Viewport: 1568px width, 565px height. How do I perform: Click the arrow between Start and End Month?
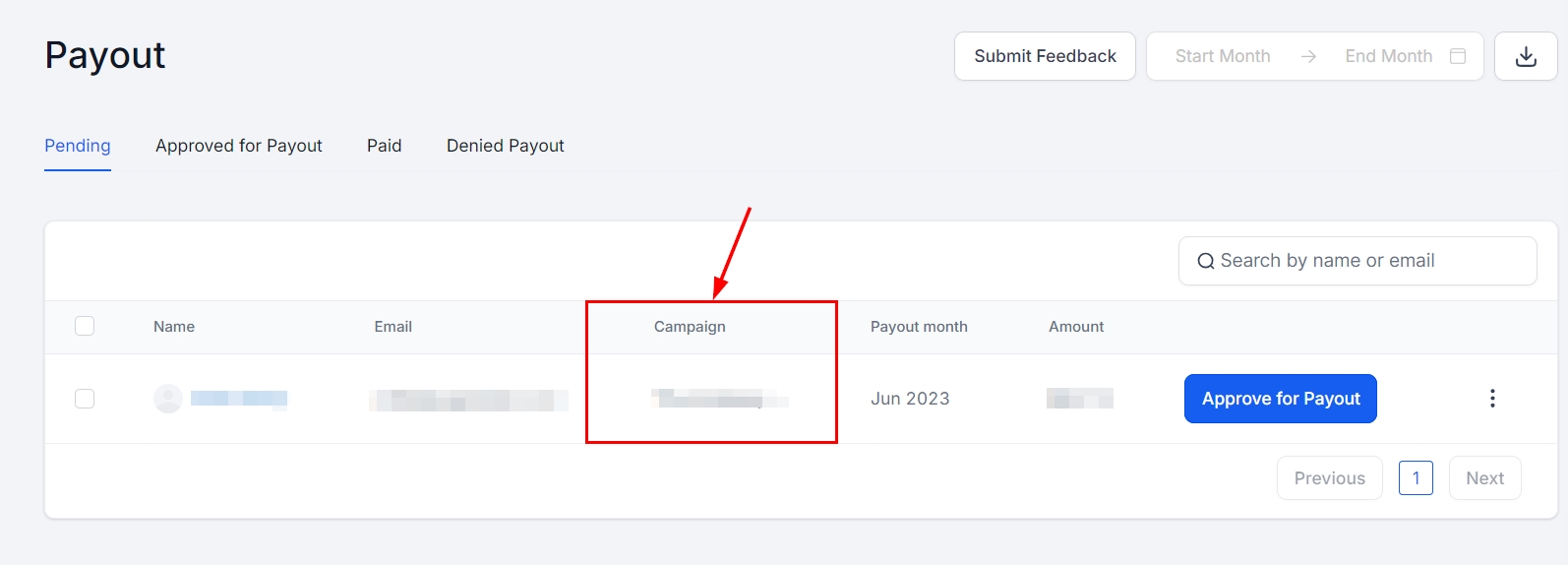[x=1308, y=56]
